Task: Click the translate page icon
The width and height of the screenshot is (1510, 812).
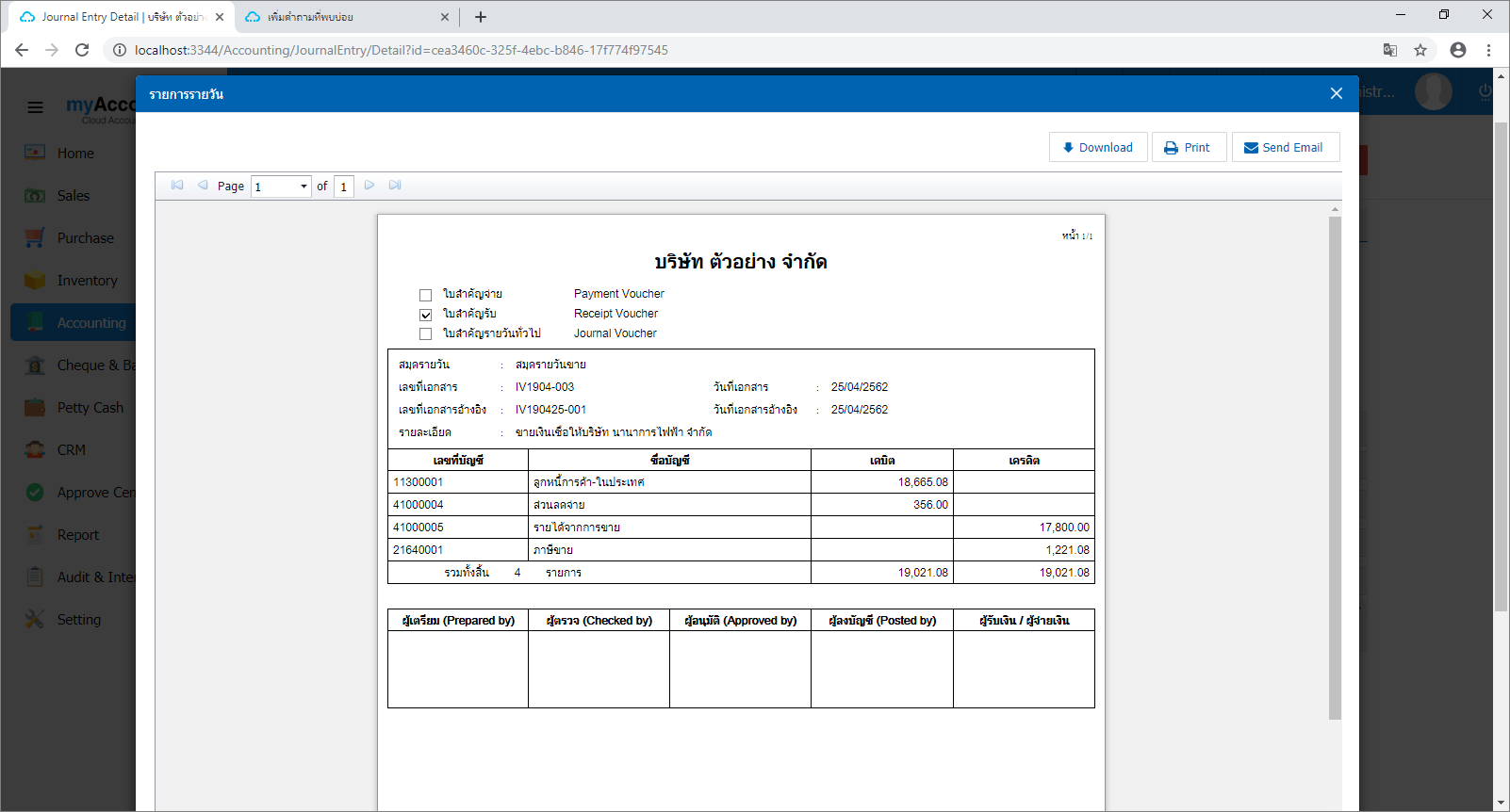Action: (1389, 50)
